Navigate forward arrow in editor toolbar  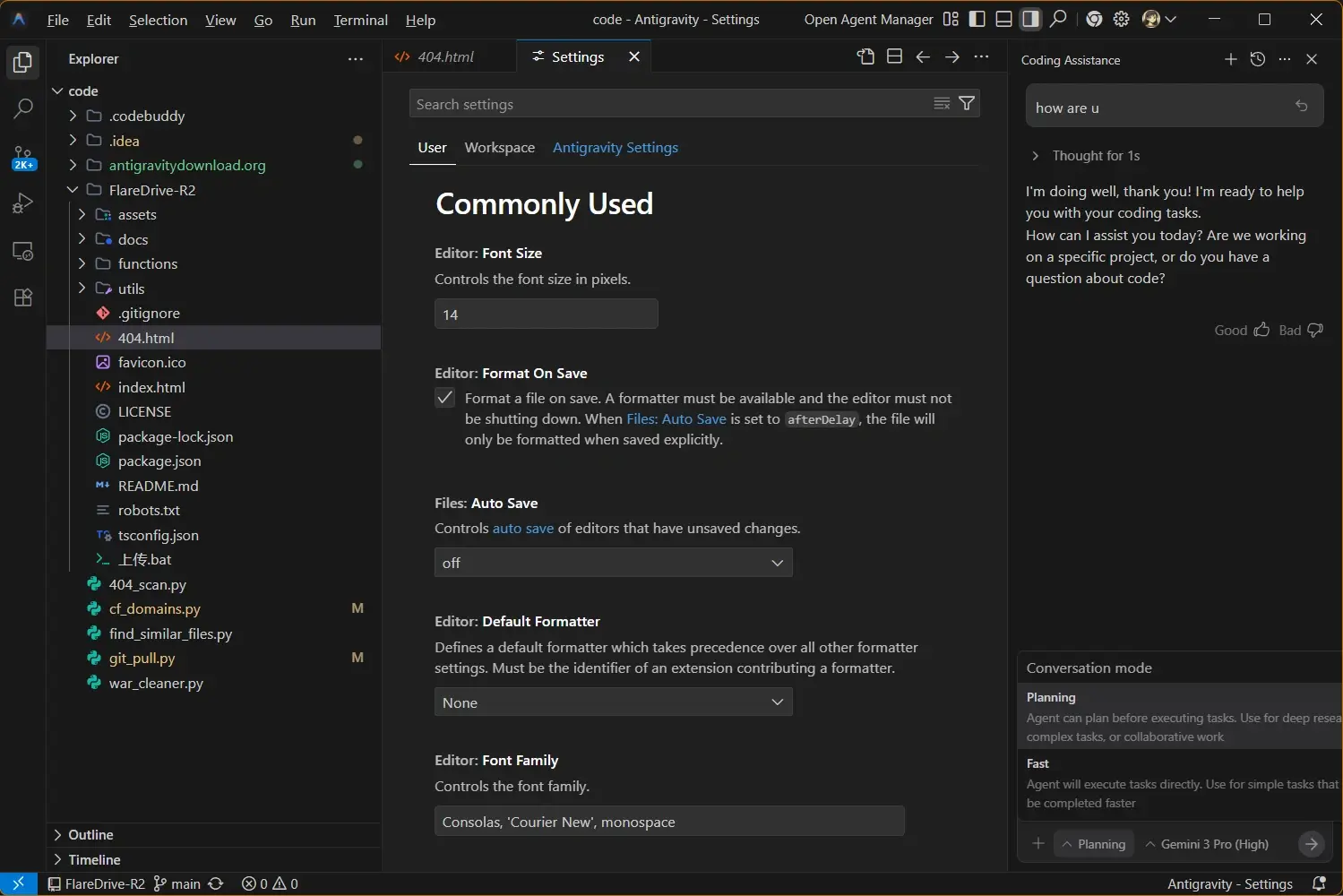pyautogui.click(x=952, y=56)
